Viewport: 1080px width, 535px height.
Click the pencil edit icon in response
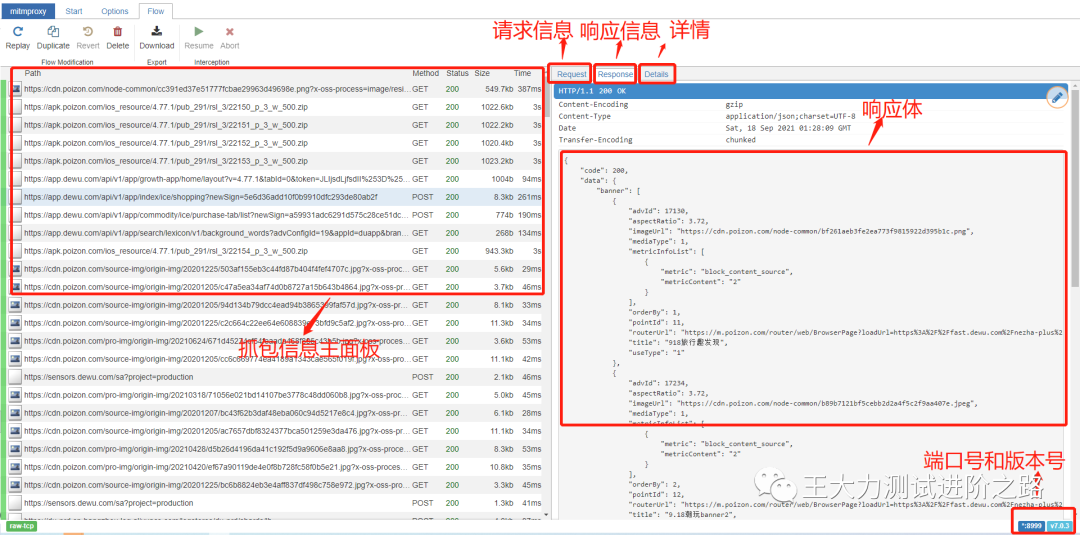(1057, 98)
